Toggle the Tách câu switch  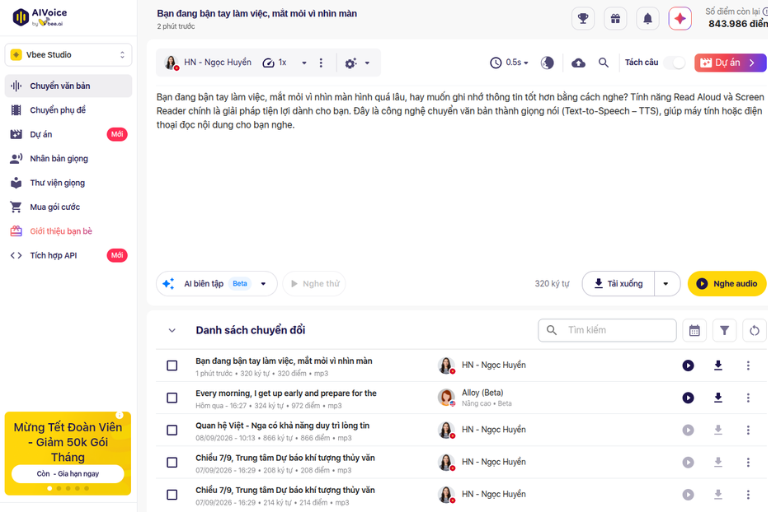pos(675,63)
